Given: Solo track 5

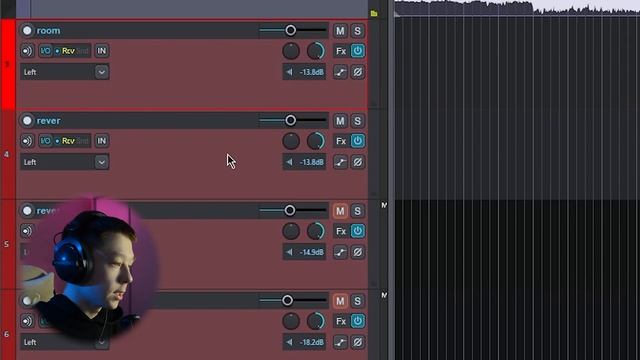Looking at the screenshot, I should pos(358,211).
